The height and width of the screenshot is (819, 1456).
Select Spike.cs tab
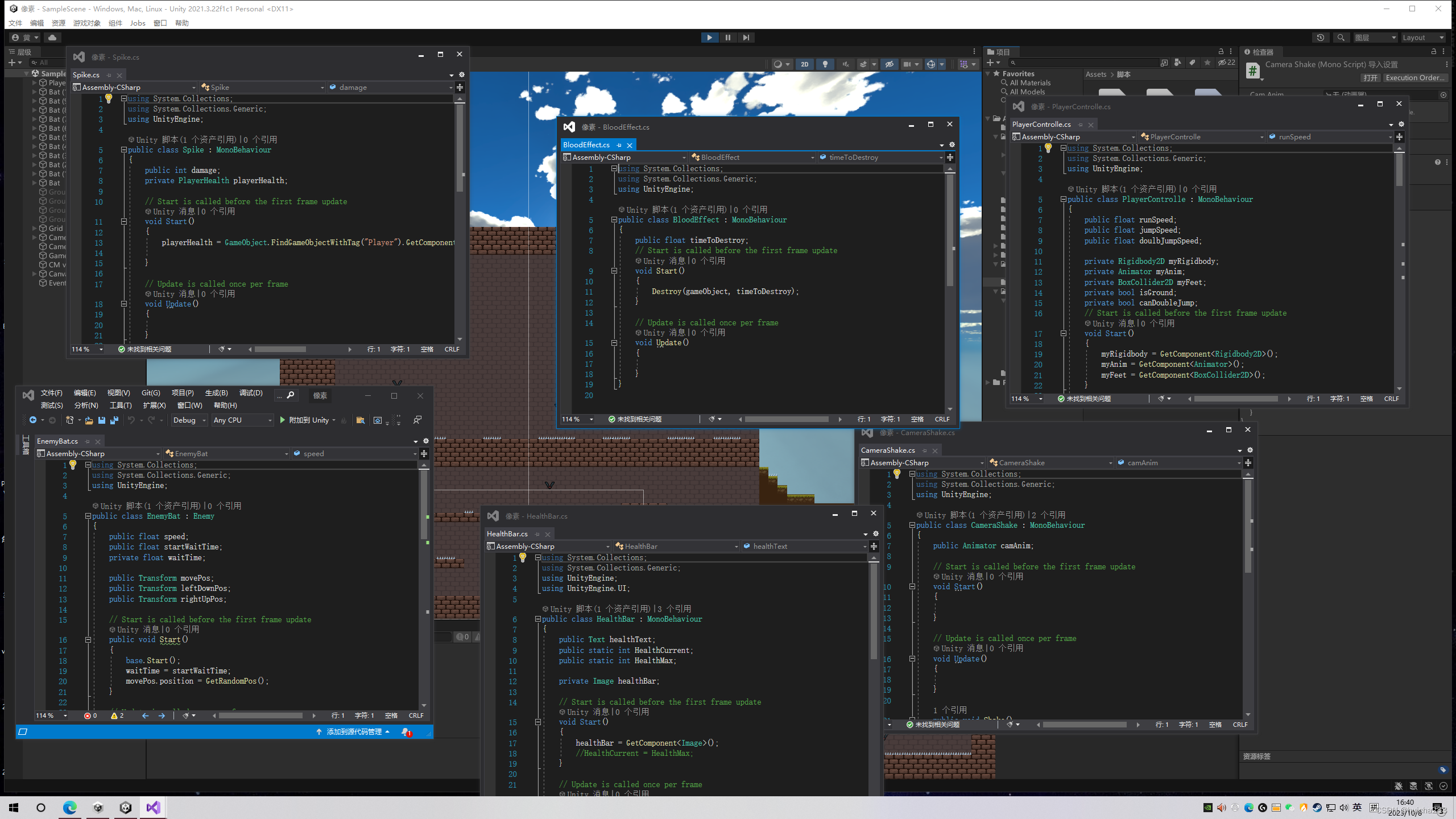point(86,75)
